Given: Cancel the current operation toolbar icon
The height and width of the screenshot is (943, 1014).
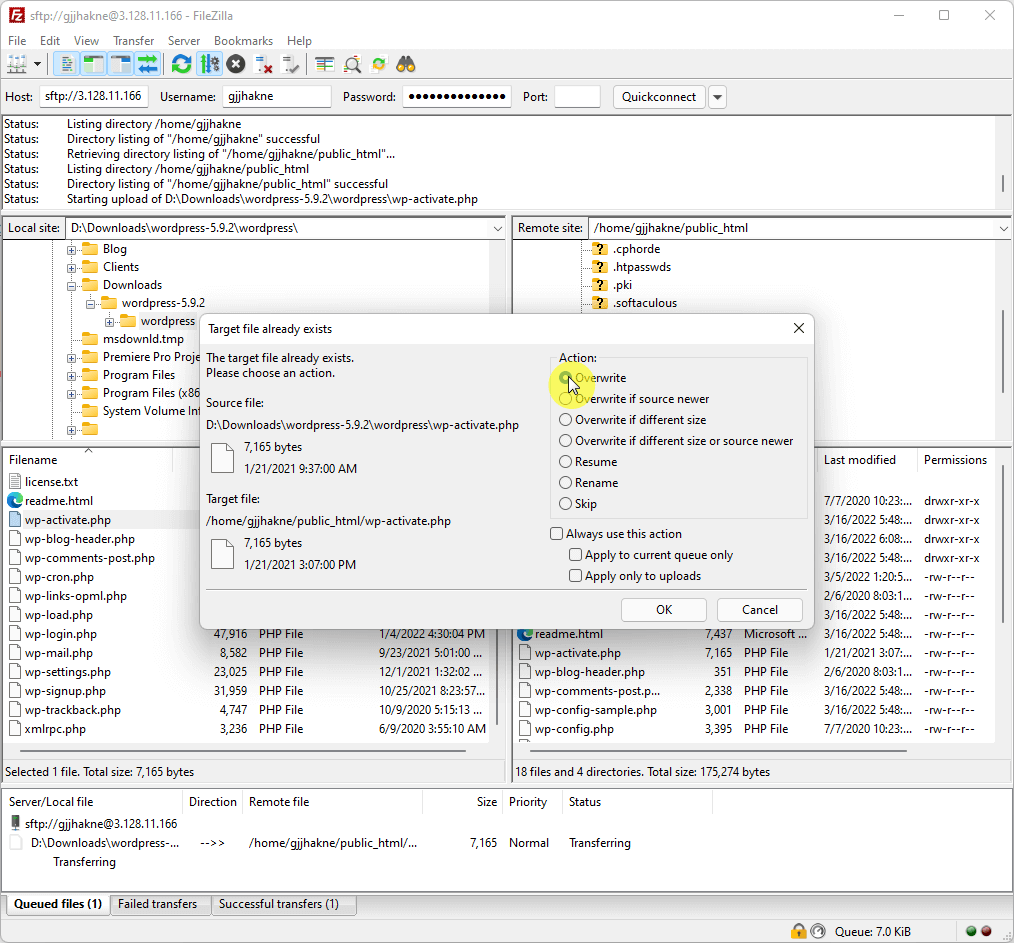Looking at the screenshot, I should (x=236, y=64).
